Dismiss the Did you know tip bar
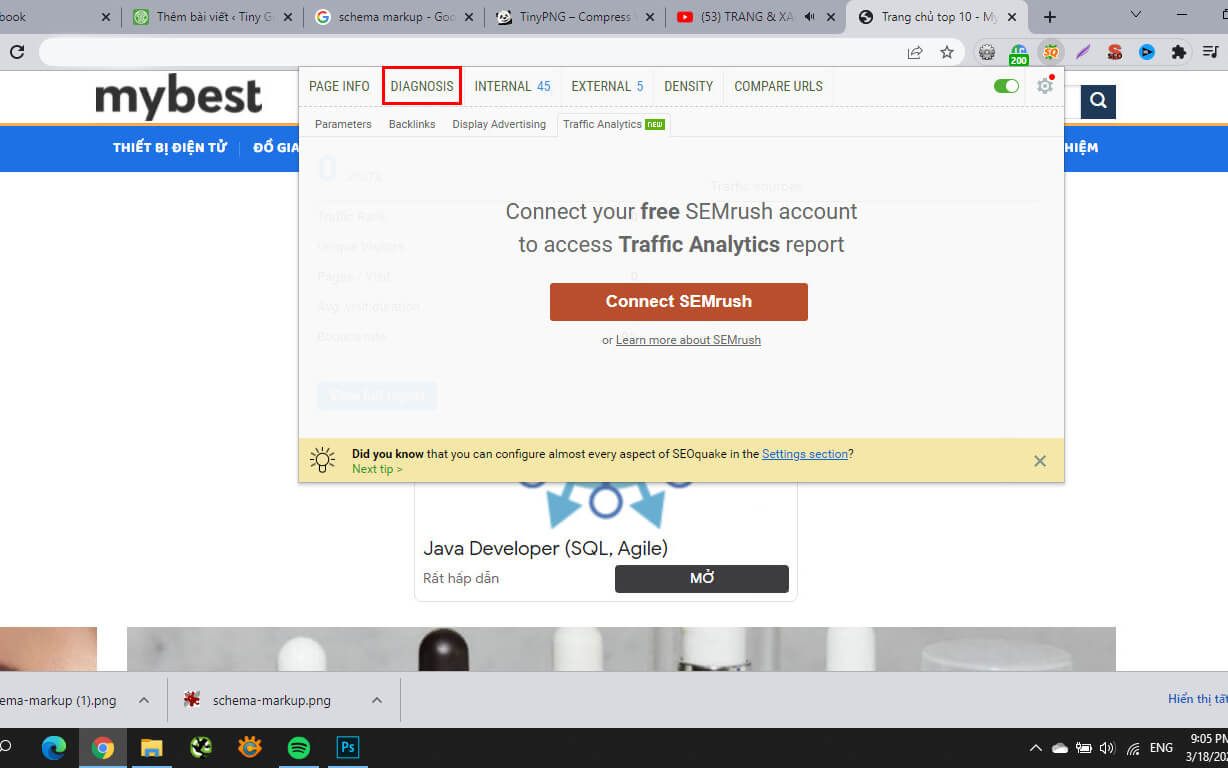 click(x=1040, y=461)
